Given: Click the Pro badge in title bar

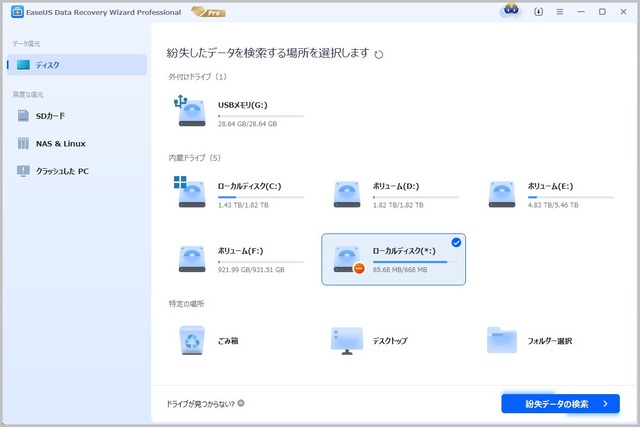Looking at the screenshot, I should click(x=209, y=12).
